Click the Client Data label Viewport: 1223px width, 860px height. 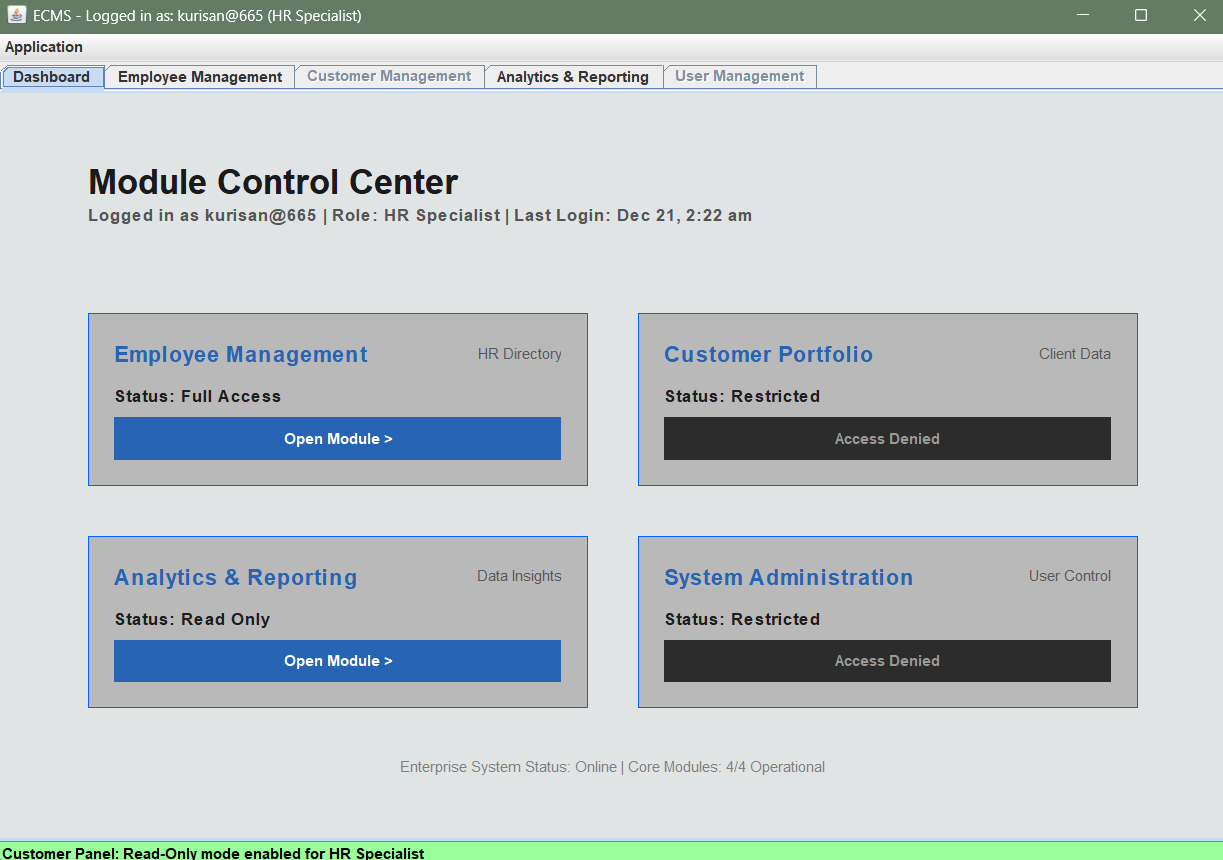[x=1074, y=354]
